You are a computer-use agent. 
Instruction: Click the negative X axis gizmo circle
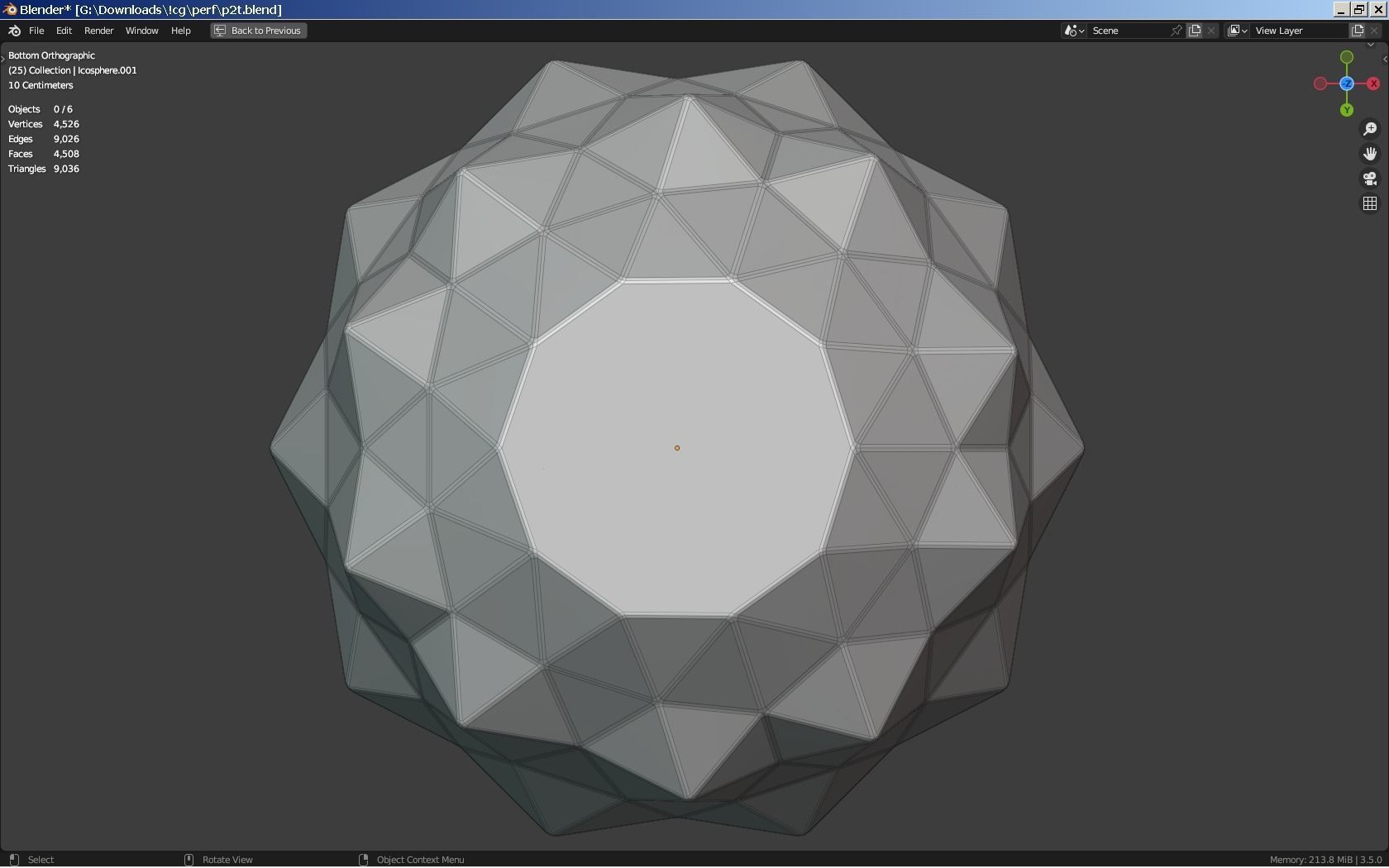coord(1320,83)
